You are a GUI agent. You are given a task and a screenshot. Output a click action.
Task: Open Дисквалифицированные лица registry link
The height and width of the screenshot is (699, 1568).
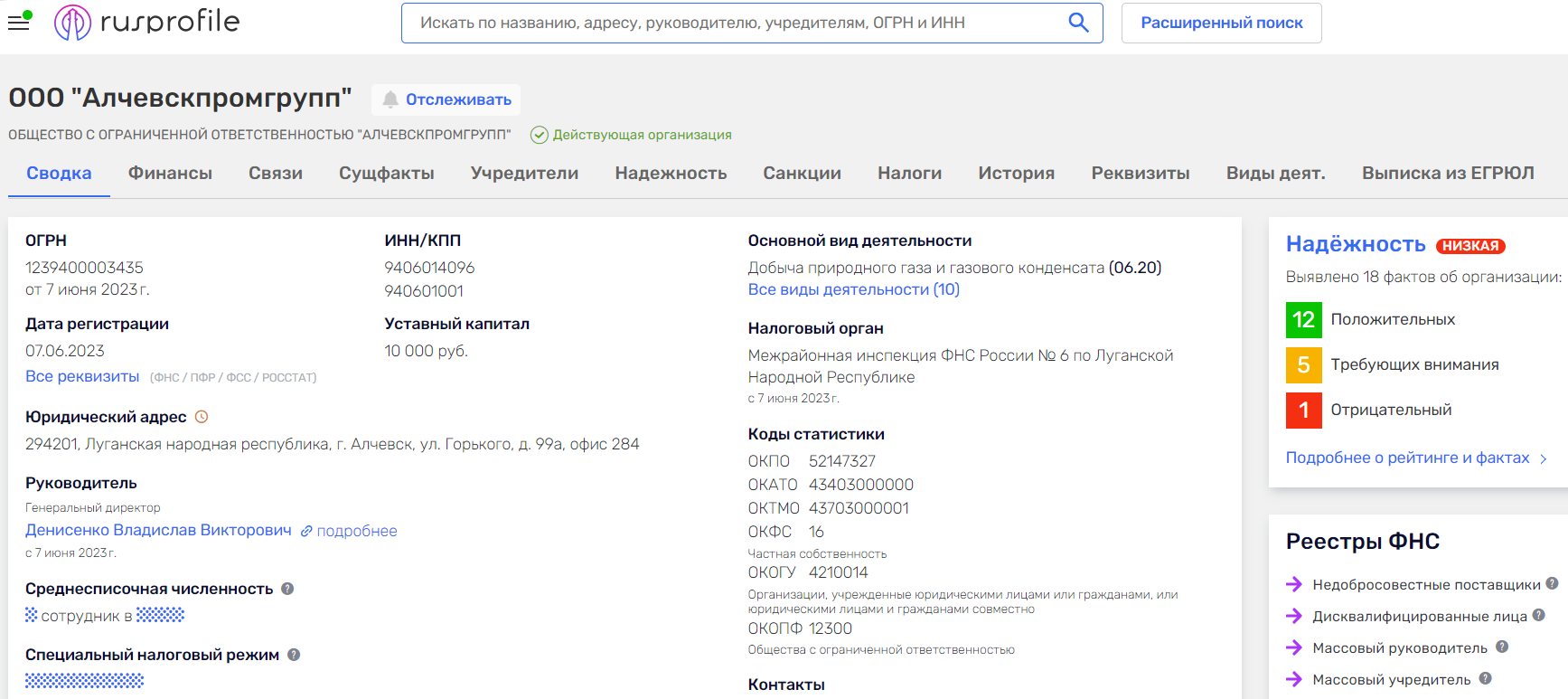(x=1420, y=617)
